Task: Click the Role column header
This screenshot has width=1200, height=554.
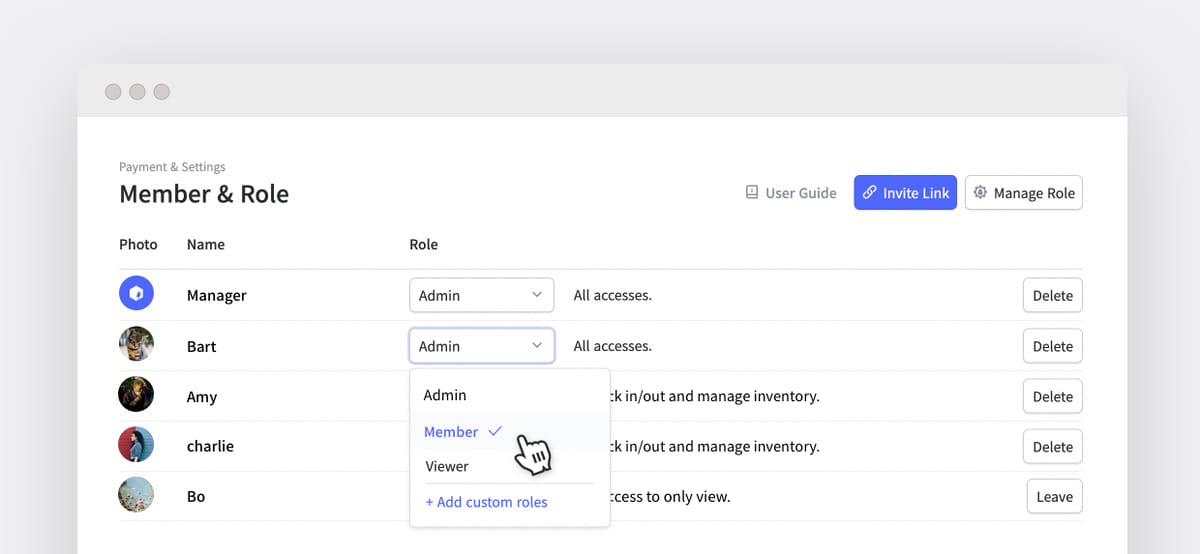Action: tap(424, 244)
